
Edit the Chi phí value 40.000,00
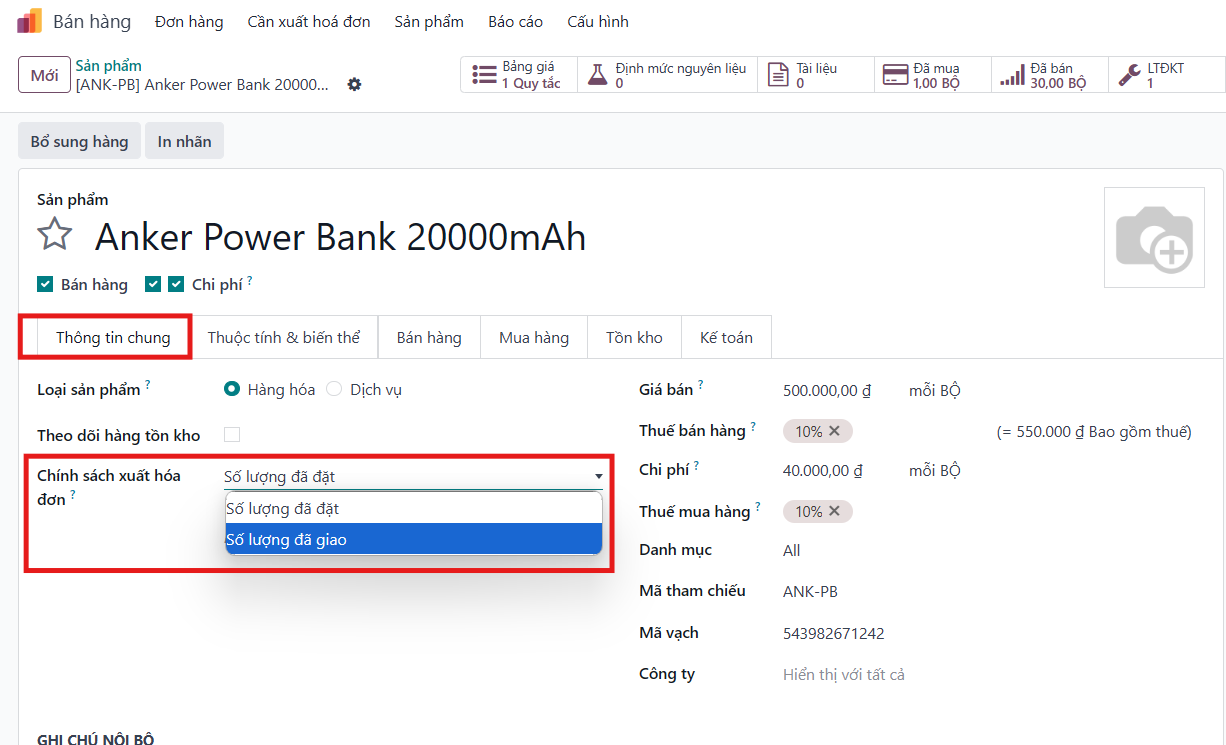point(823,470)
